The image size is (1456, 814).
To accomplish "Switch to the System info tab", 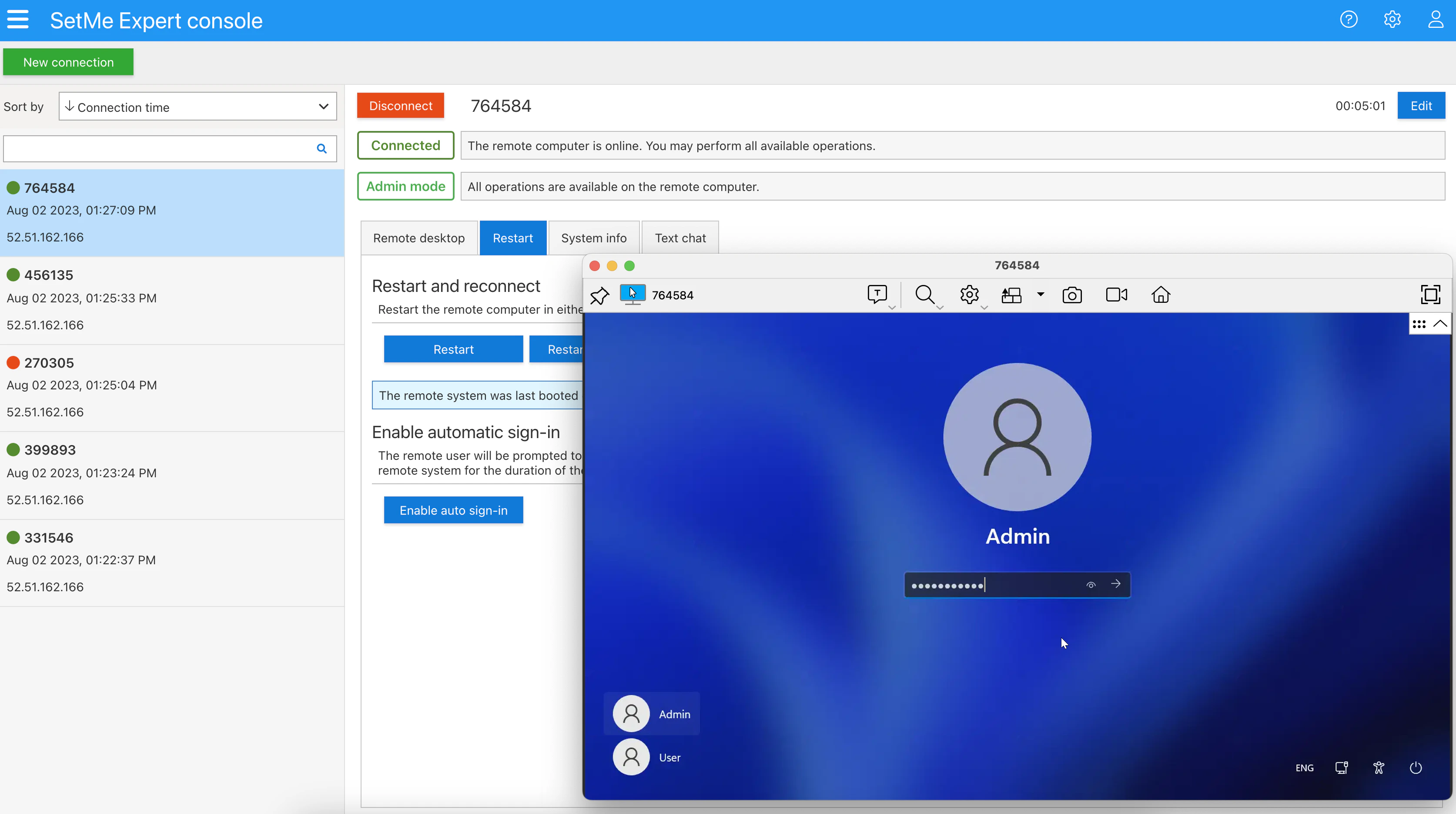I will [x=593, y=238].
